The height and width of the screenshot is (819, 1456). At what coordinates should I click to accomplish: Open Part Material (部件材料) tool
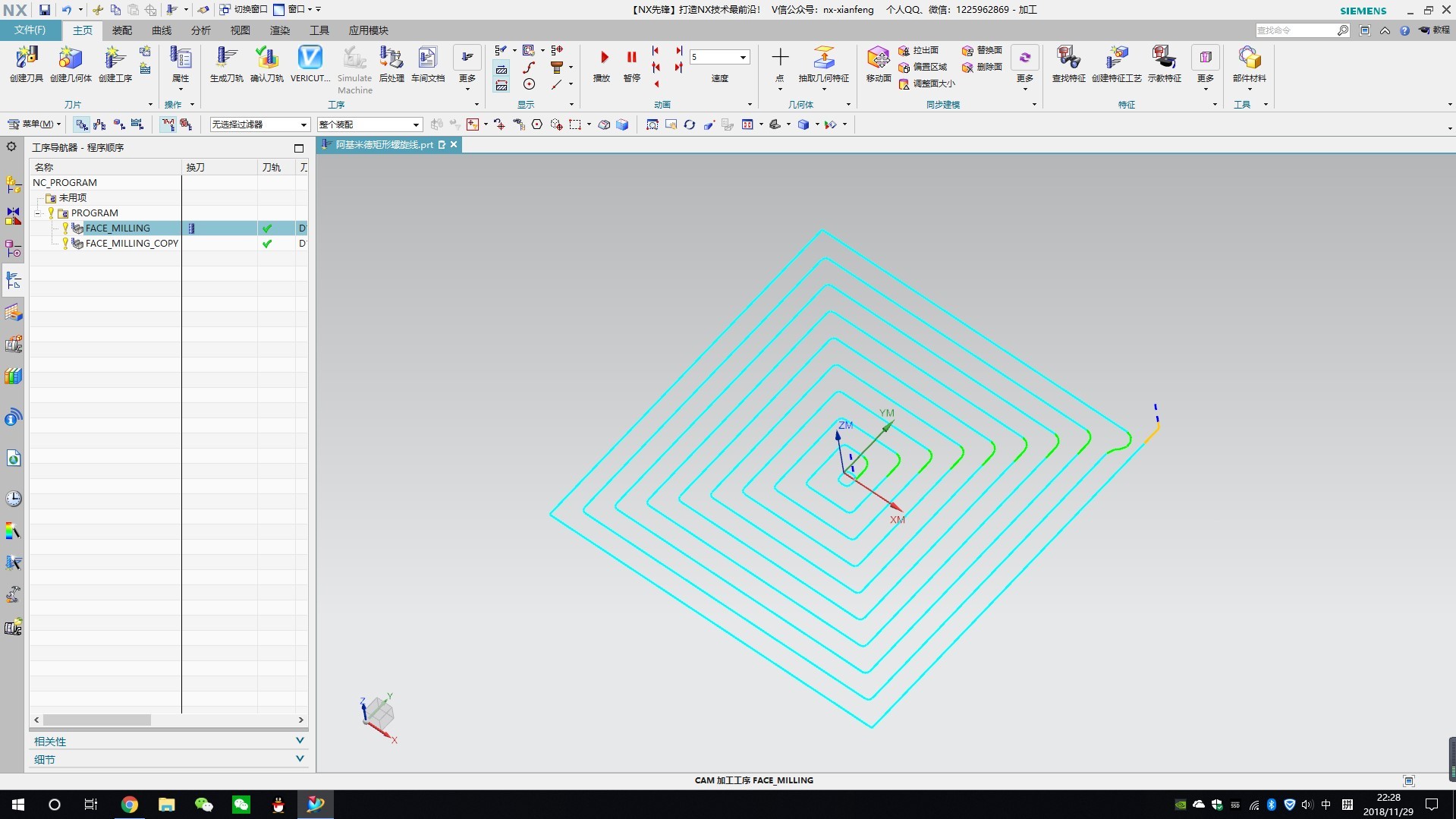click(x=1249, y=64)
